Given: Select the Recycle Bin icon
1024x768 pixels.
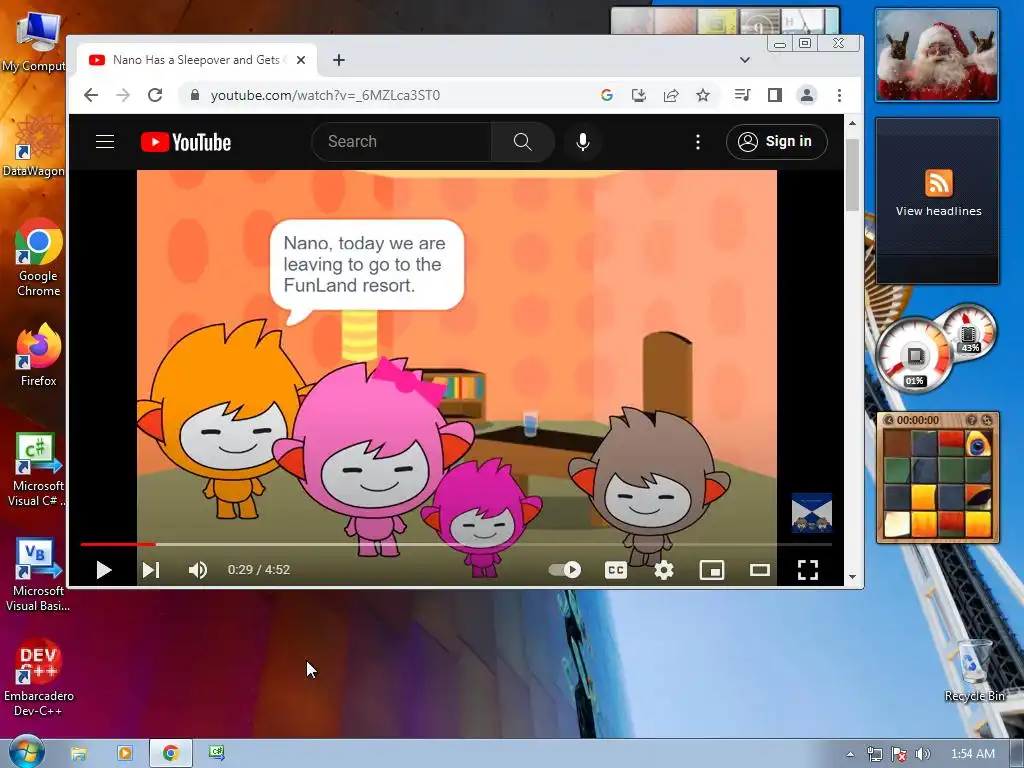Looking at the screenshot, I should point(974,671).
